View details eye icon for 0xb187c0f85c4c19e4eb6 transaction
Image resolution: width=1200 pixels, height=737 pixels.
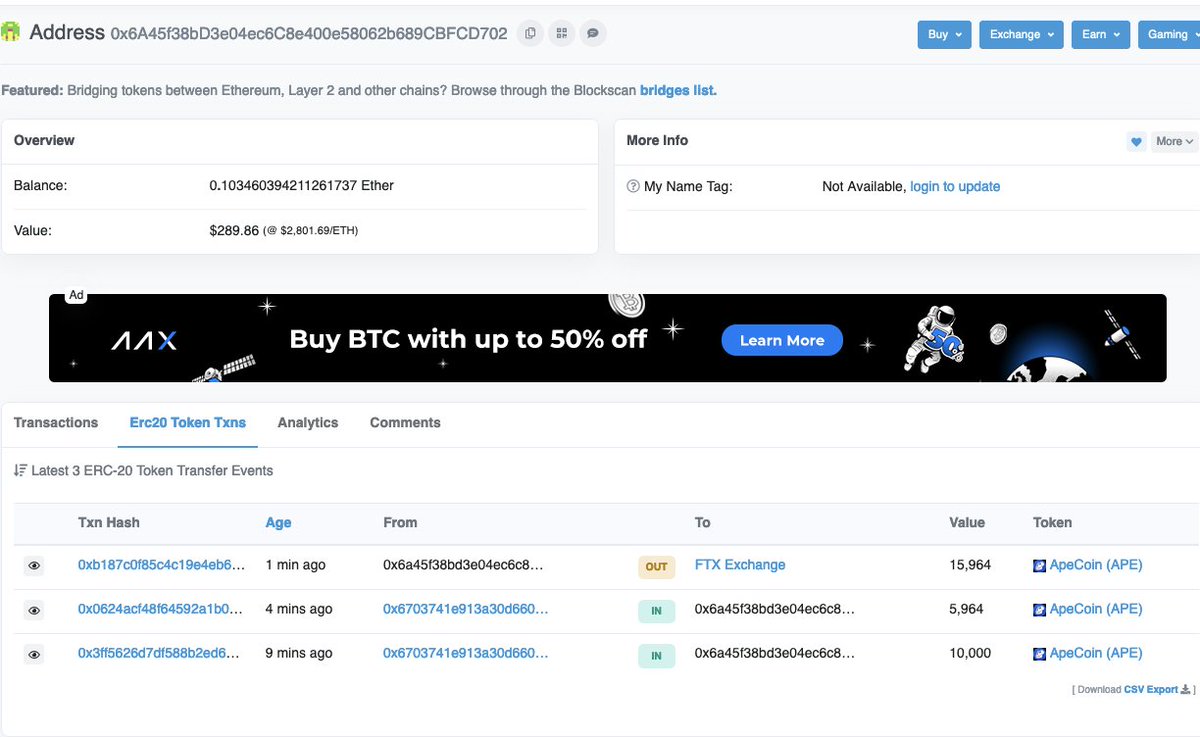[x=34, y=566]
